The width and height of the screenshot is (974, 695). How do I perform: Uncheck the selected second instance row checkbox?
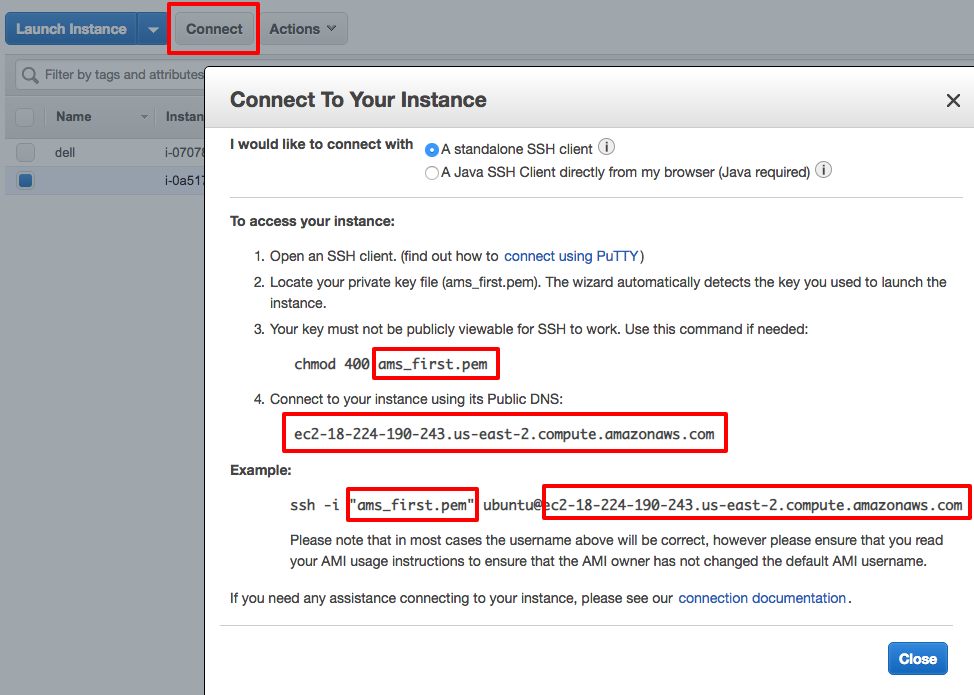(x=26, y=181)
